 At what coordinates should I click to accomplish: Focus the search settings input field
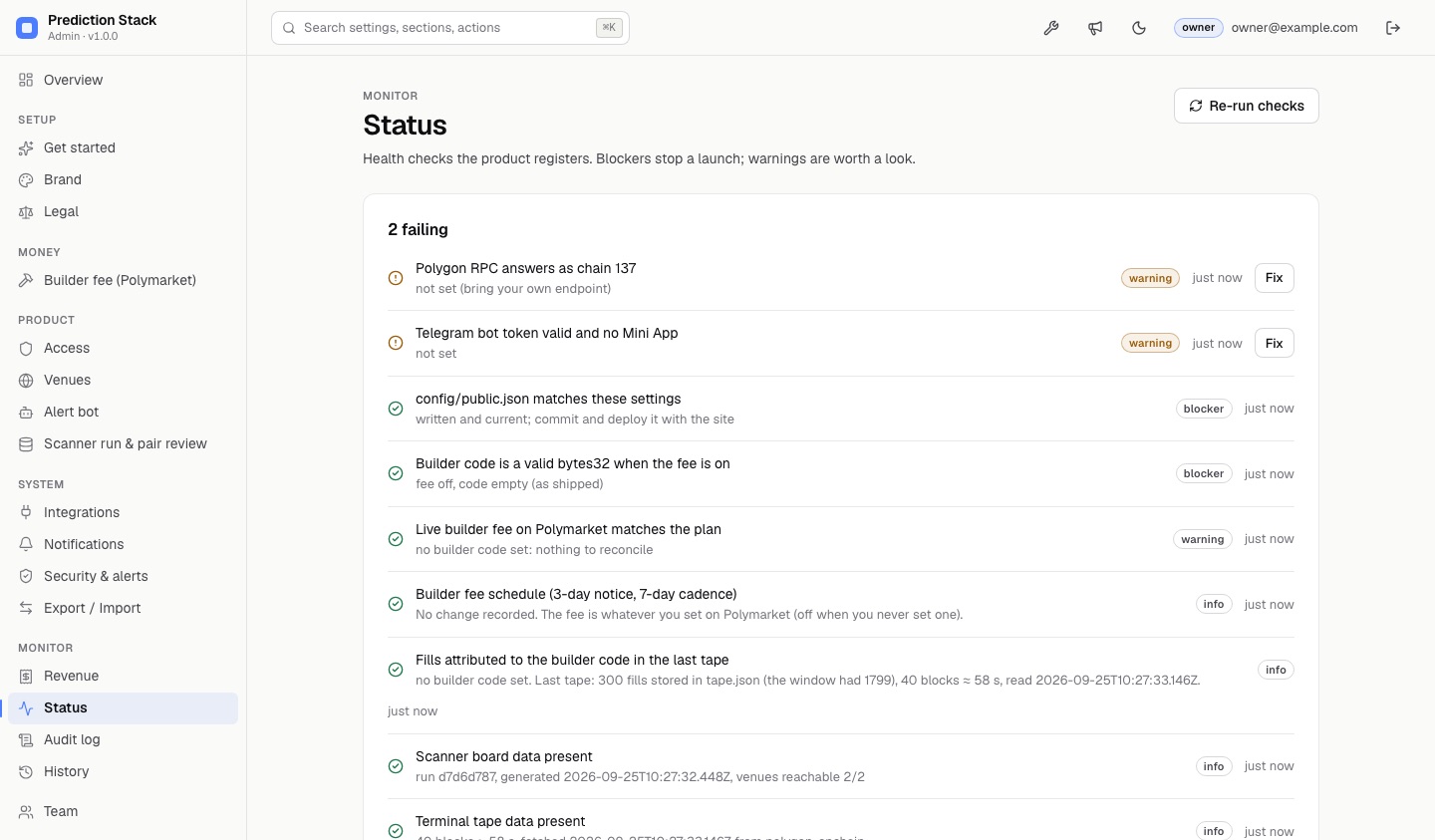450,28
